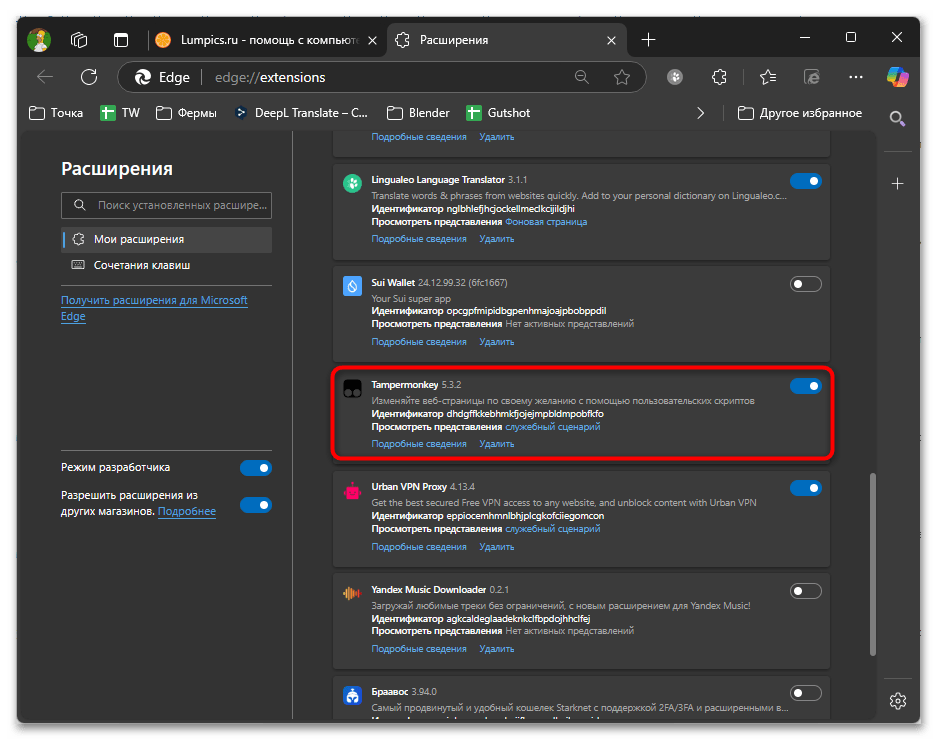
Task: Click the Lingualeo extension icon
Action: point(353,184)
